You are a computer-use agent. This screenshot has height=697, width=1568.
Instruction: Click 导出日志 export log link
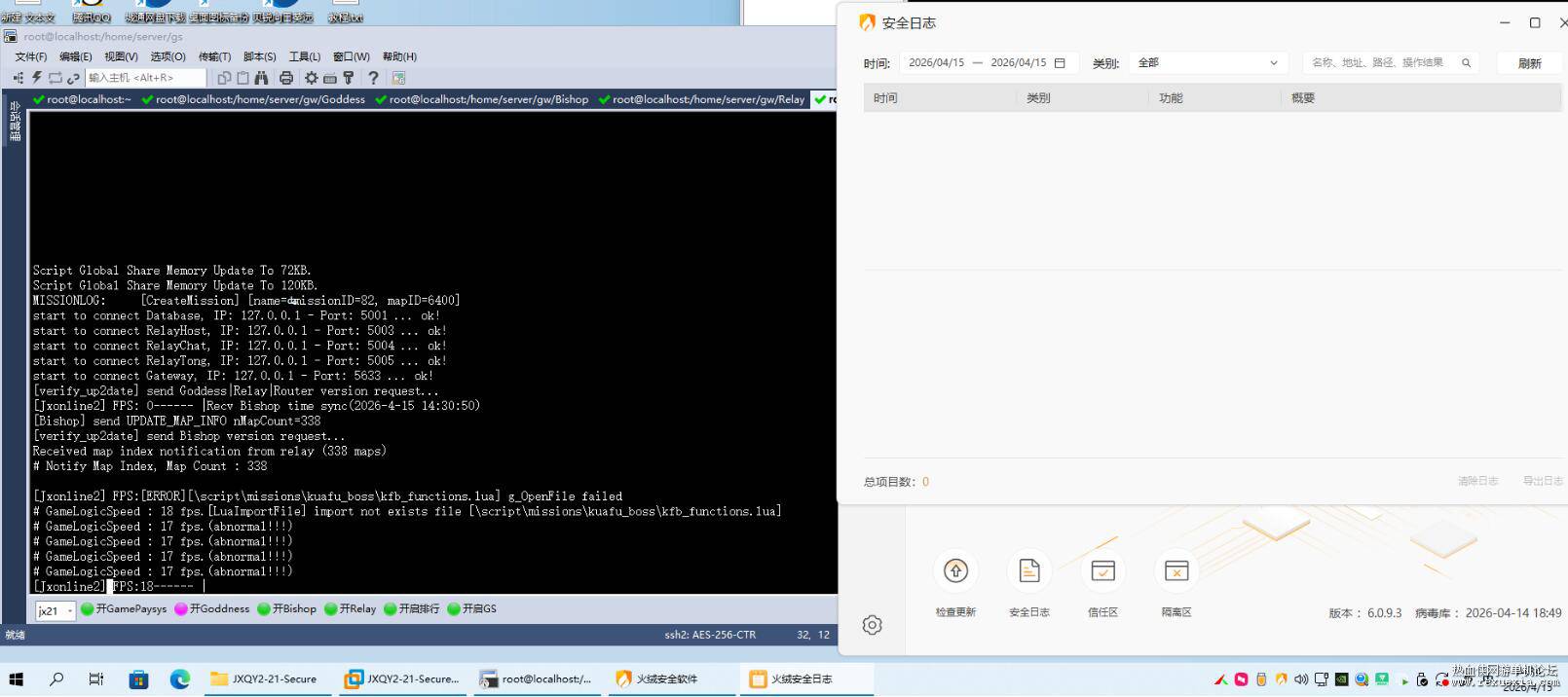tap(1542, 481)
